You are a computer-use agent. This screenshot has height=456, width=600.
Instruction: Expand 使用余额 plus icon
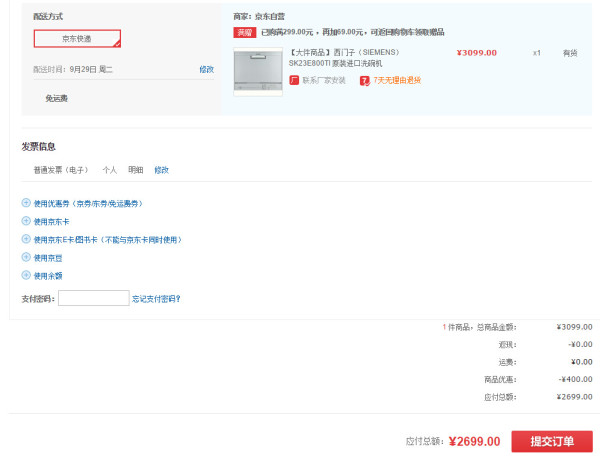coord(26,275)
